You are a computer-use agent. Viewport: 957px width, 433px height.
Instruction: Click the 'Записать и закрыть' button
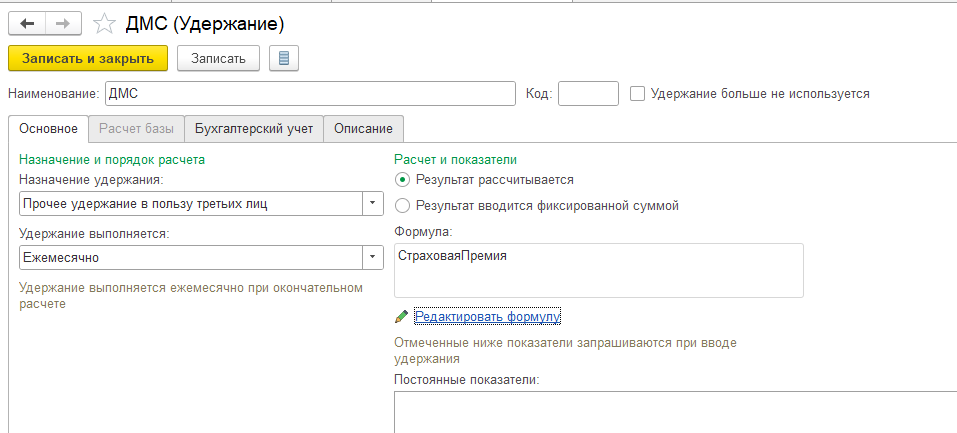point(88,59)
